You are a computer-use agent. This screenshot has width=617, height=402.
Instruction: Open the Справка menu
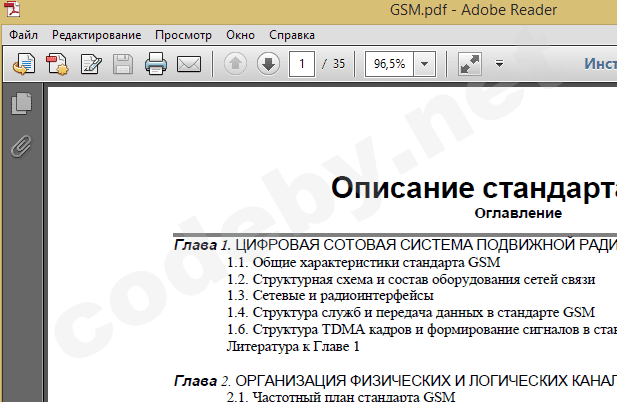(x=292, y=35)
